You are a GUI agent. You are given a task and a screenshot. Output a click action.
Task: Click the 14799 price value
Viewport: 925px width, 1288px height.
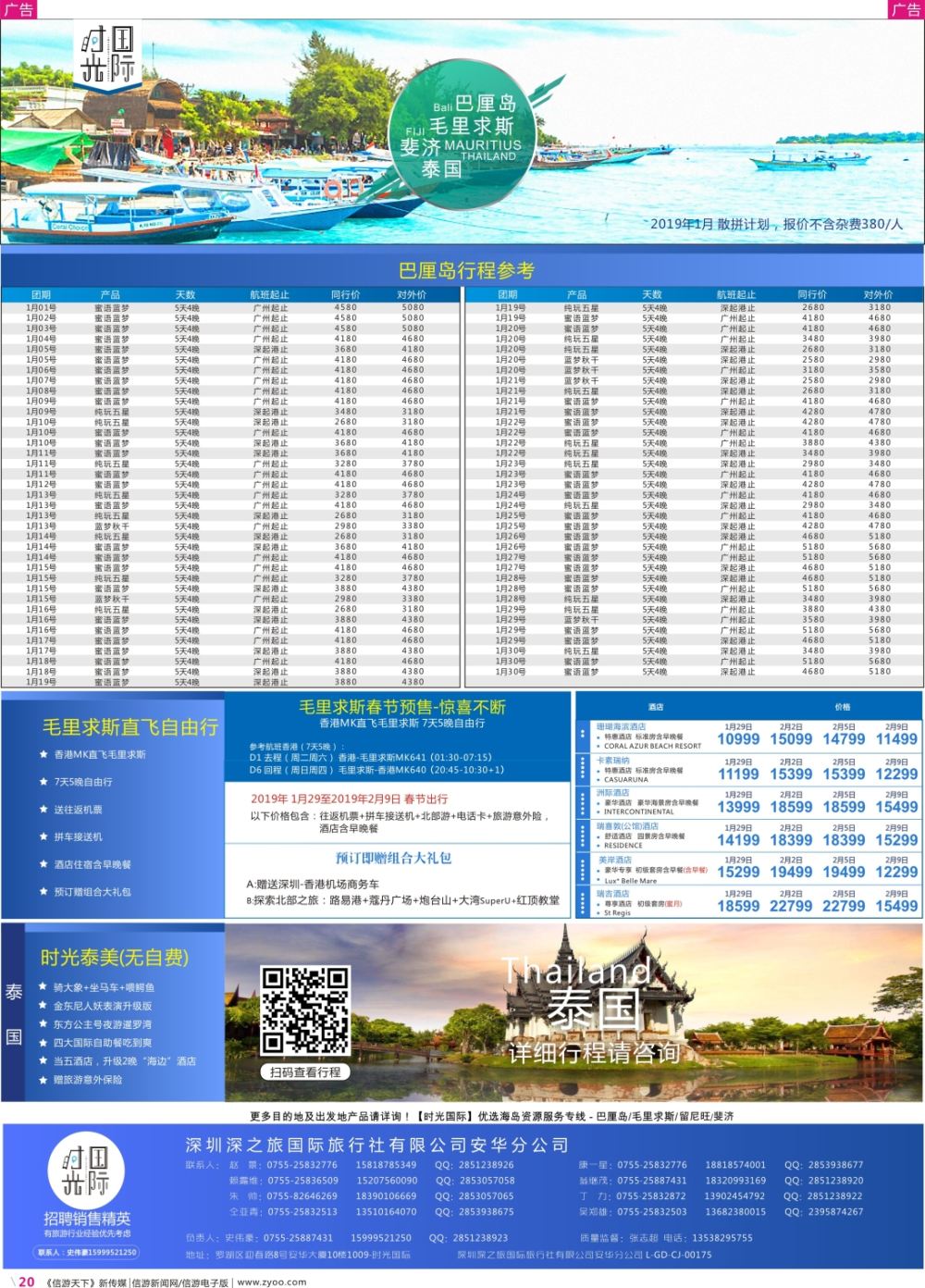pyautogui.click(x=844, y=738)
